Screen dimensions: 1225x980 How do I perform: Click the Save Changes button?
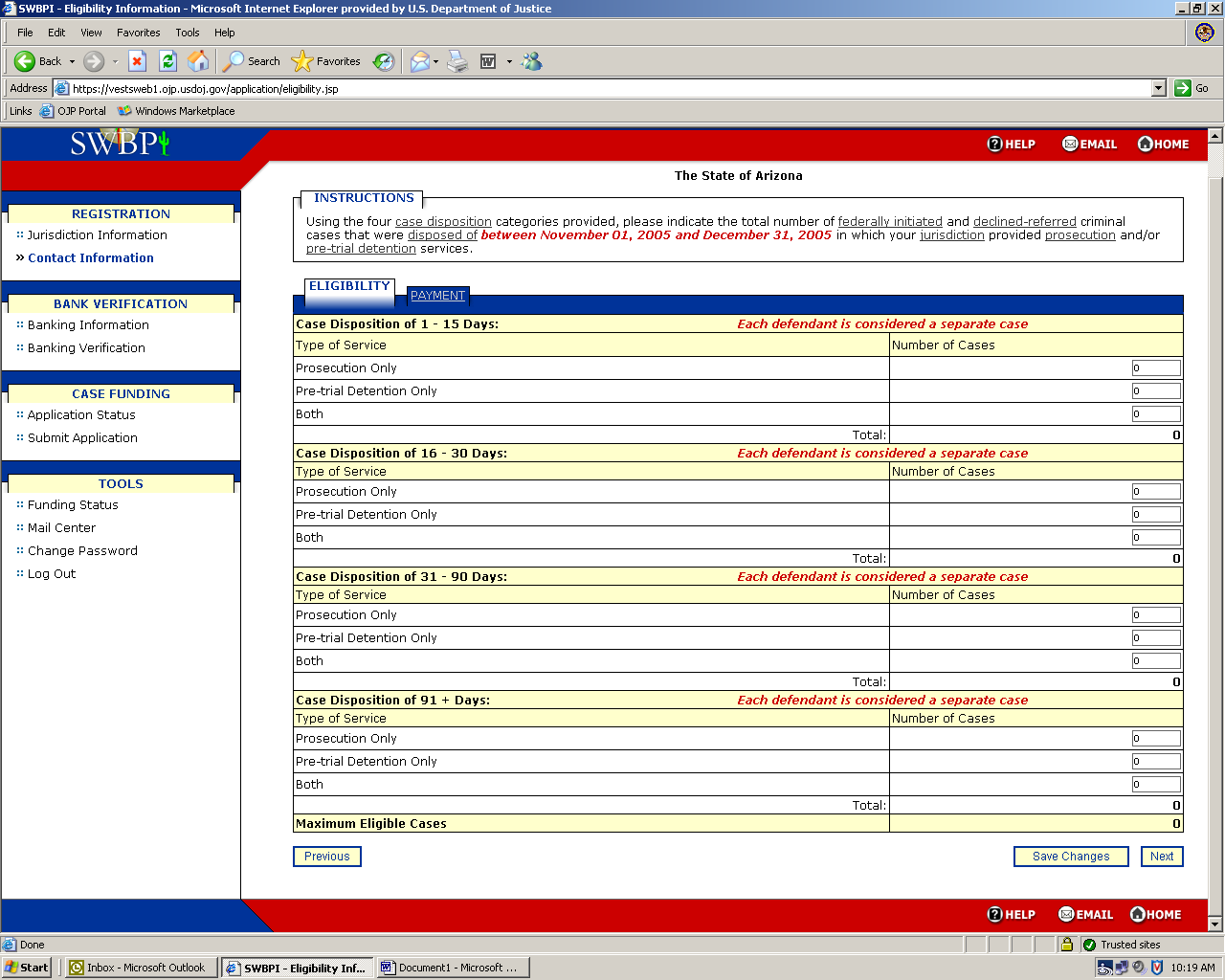click(1070, 857)
